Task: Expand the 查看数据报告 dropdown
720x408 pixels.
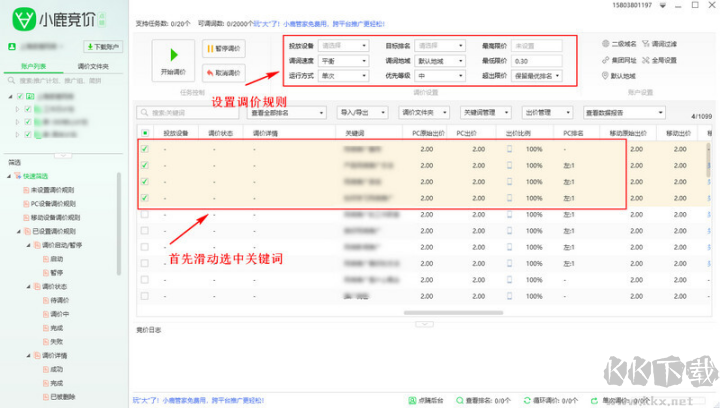Action: coord(623,113)
